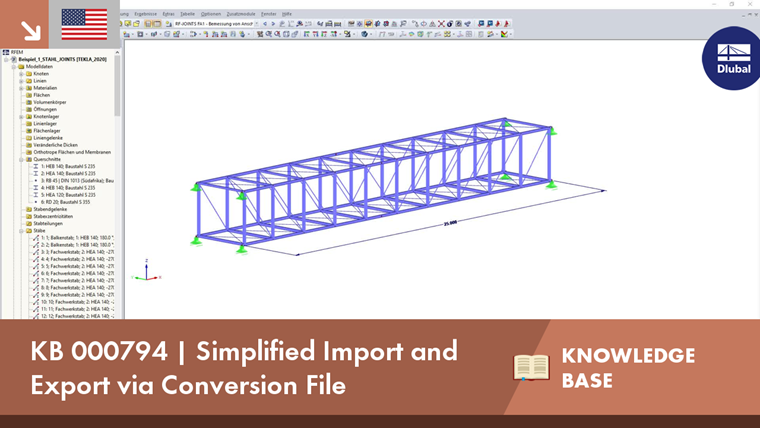This screenshot has width=760, height=428.
Task: Expand the Knoten folder
Action: [x=21, y=74]
